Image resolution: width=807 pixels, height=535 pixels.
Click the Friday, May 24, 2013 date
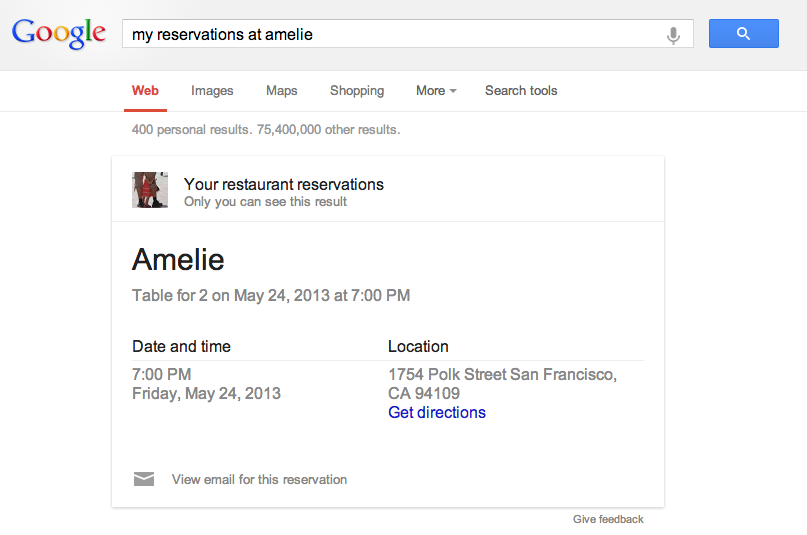206,393
